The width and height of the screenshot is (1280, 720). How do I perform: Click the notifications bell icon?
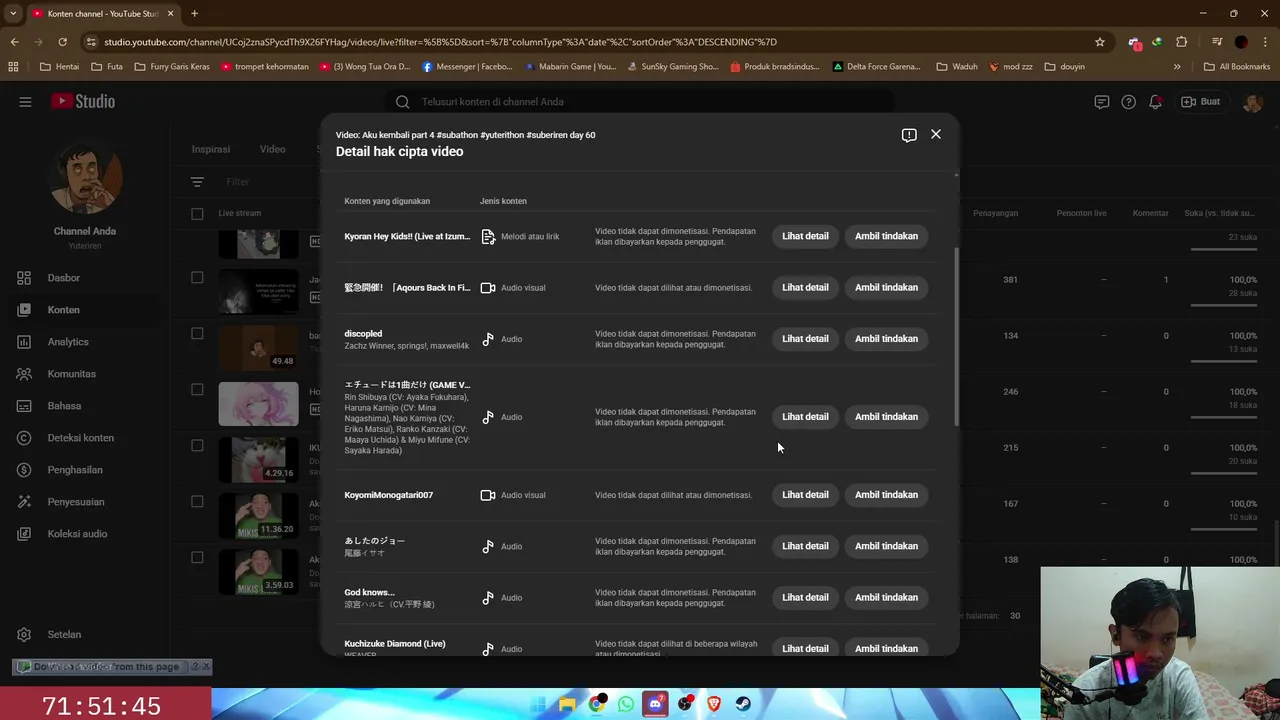1156,102
